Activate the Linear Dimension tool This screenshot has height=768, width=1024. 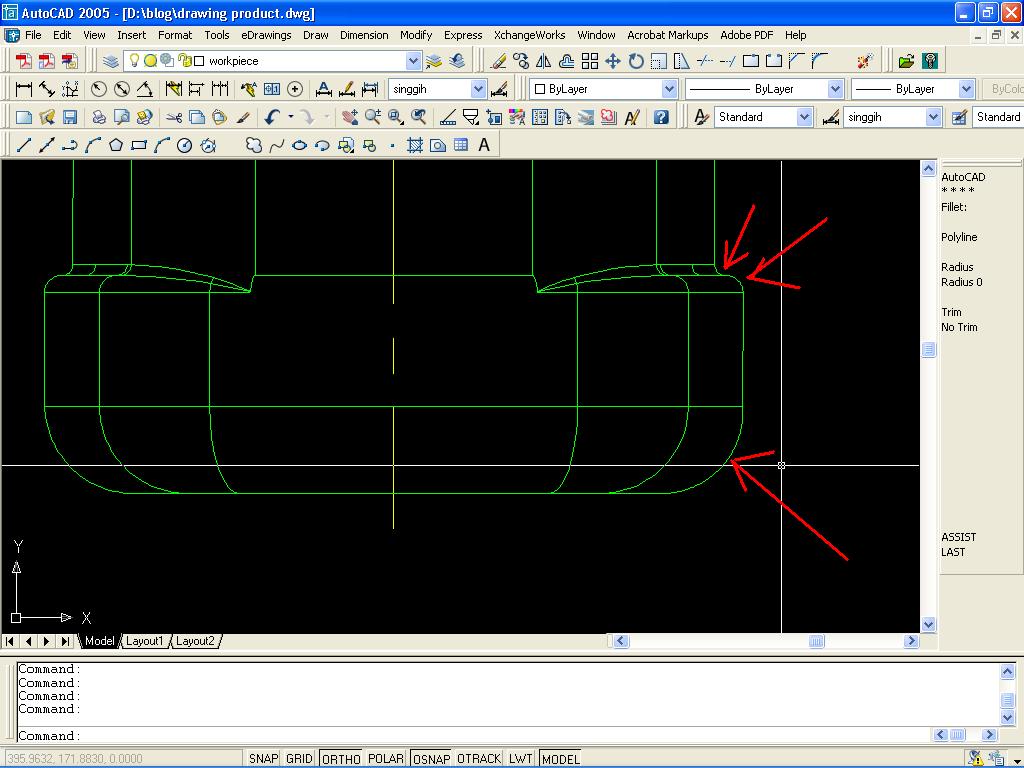[x=22, y=88]
